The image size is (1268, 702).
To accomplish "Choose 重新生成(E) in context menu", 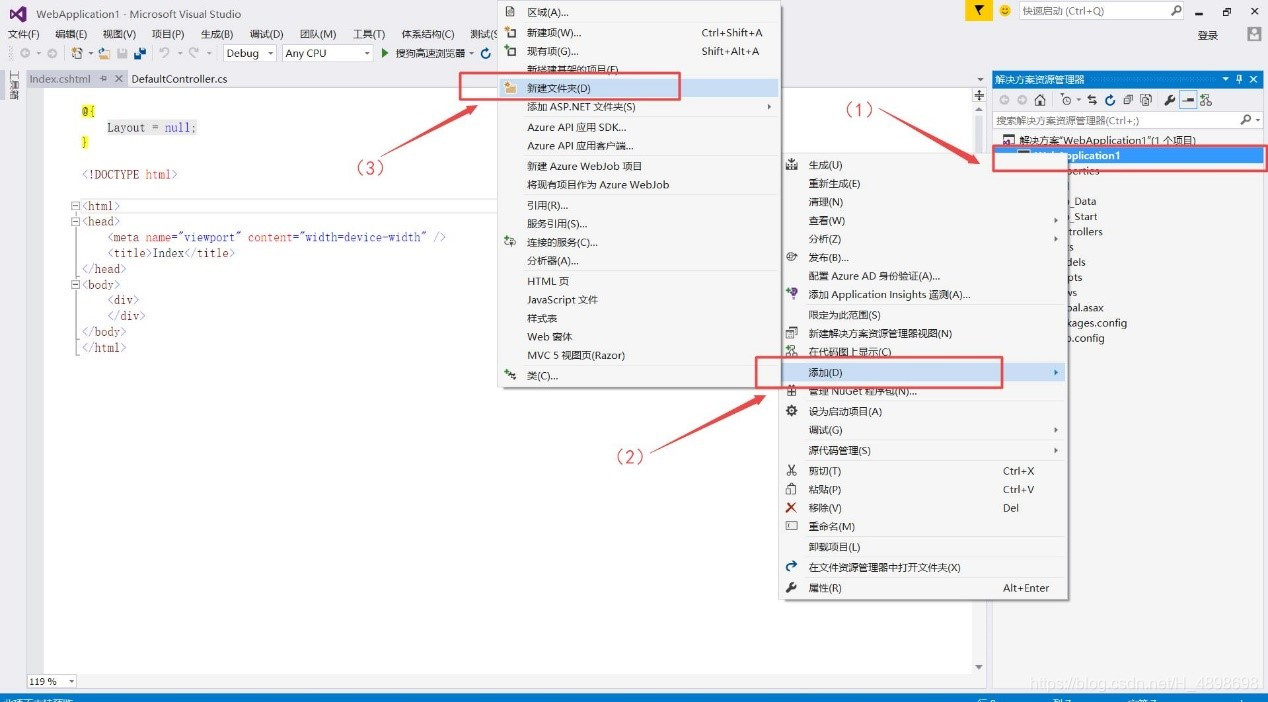I will (x=923, y=184).
